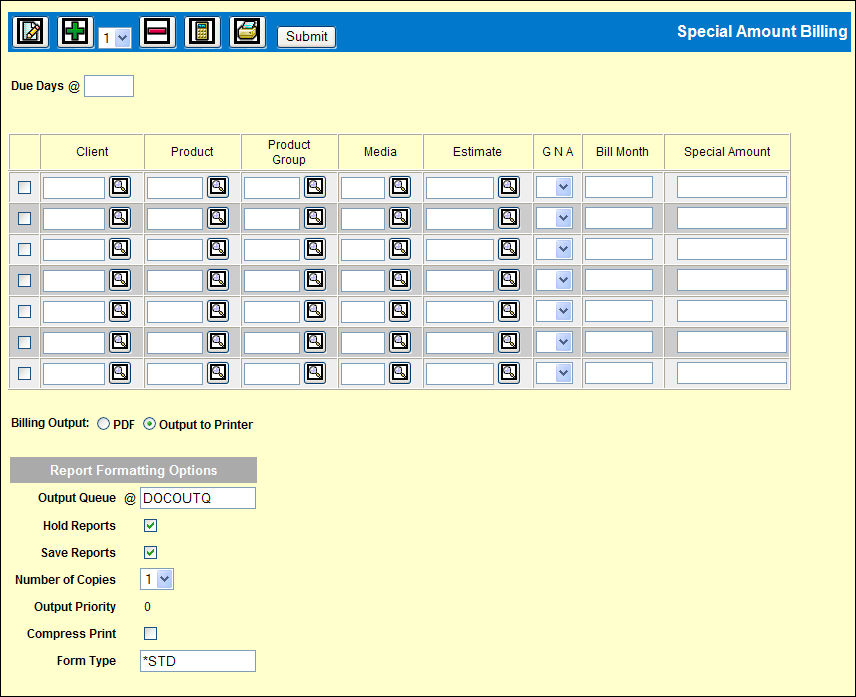Open G N A dropdown in seventh row

[x=555, y=373]
